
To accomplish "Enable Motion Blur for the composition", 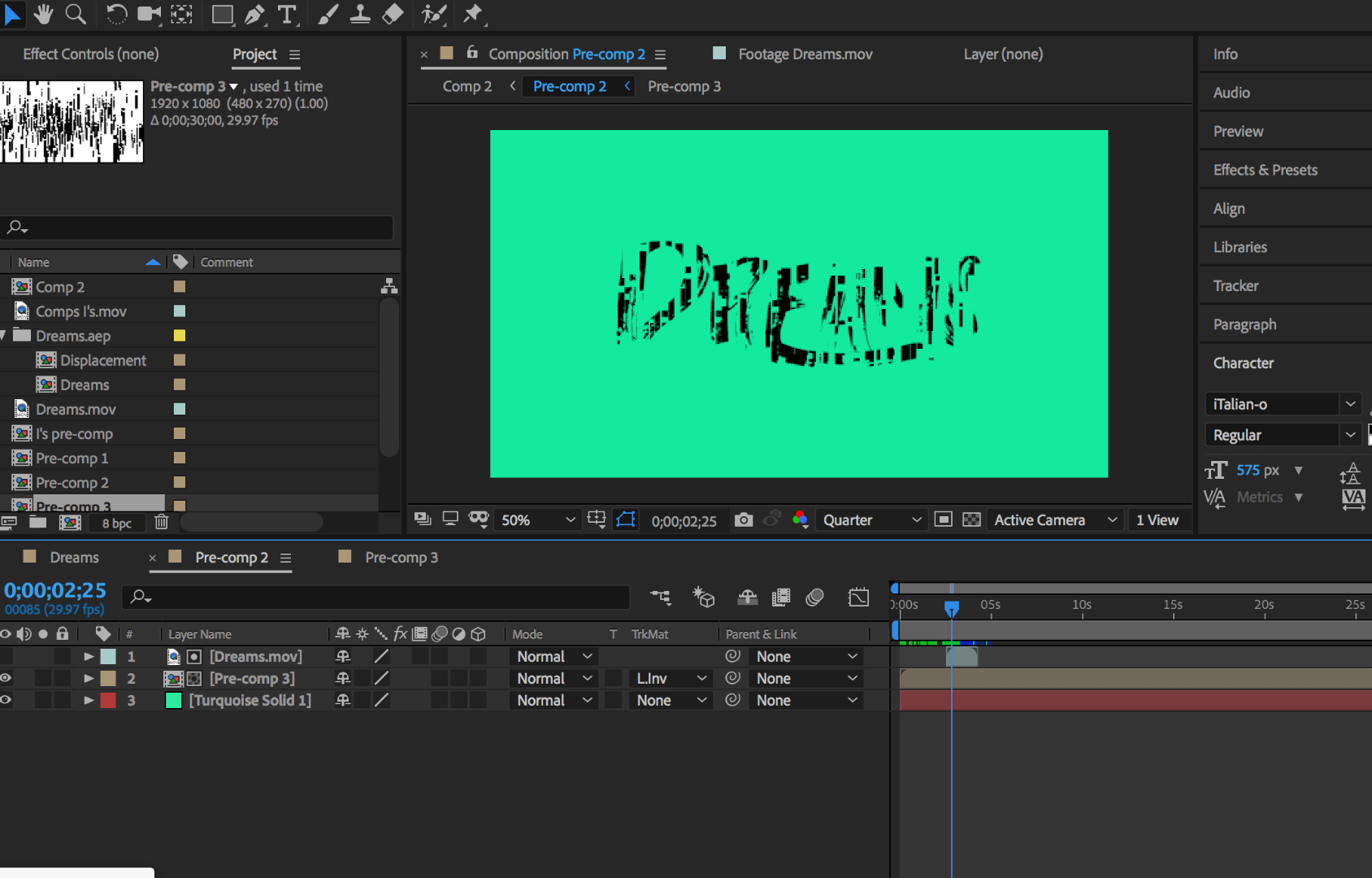I will [814, 598].
